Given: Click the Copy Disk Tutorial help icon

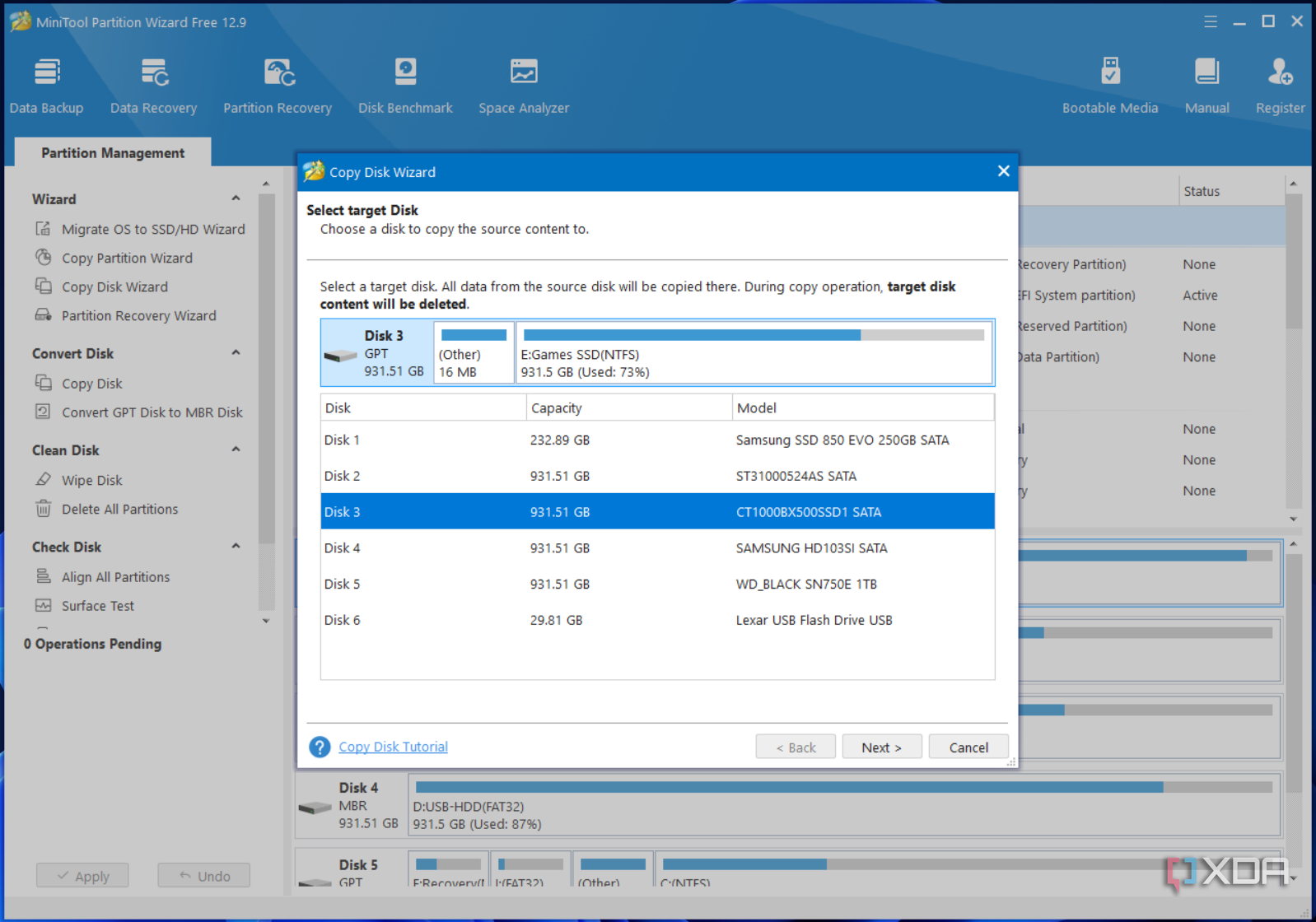Looking at the screenshot, I should point(320,747).
